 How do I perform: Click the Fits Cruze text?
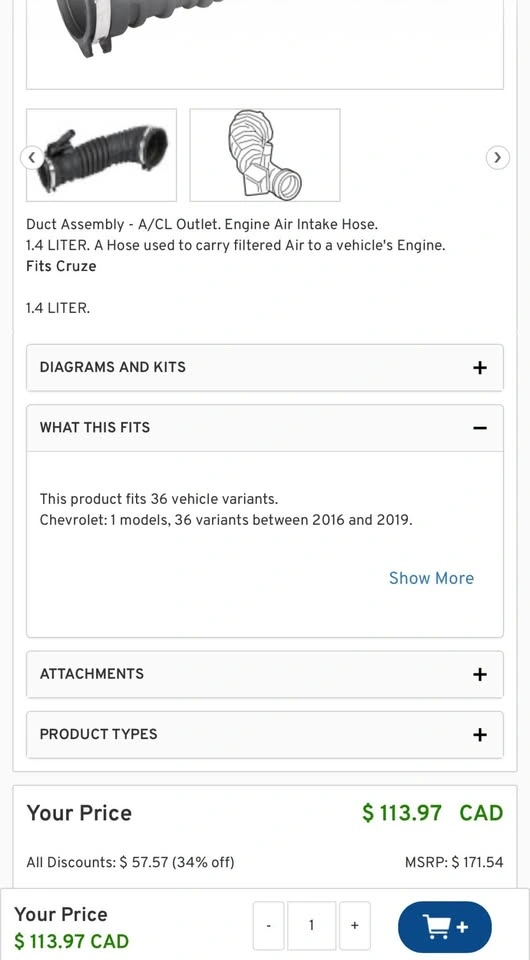point(61,266)
